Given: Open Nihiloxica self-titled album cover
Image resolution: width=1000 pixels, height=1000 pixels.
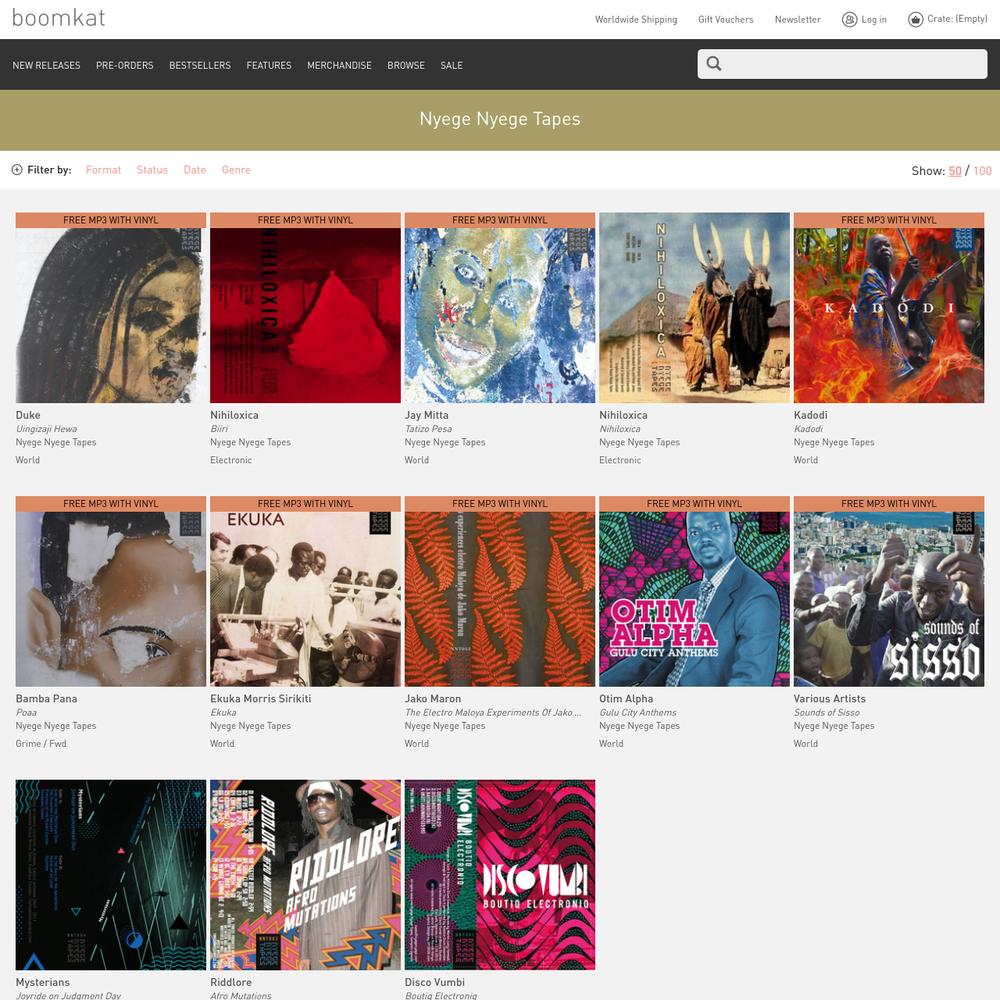Looking at the screenshot, I should tap(695, 307).
